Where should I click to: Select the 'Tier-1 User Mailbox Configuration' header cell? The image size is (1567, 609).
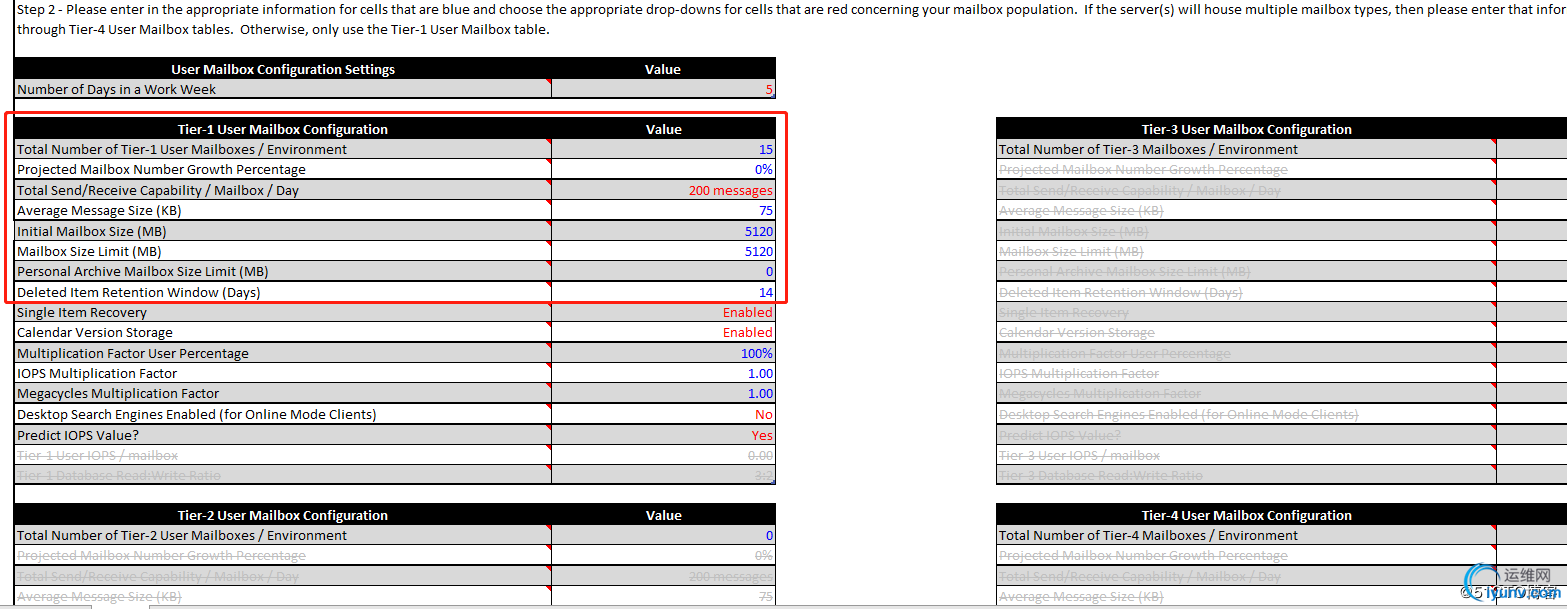pyautogui.click(x=283, y=129)
